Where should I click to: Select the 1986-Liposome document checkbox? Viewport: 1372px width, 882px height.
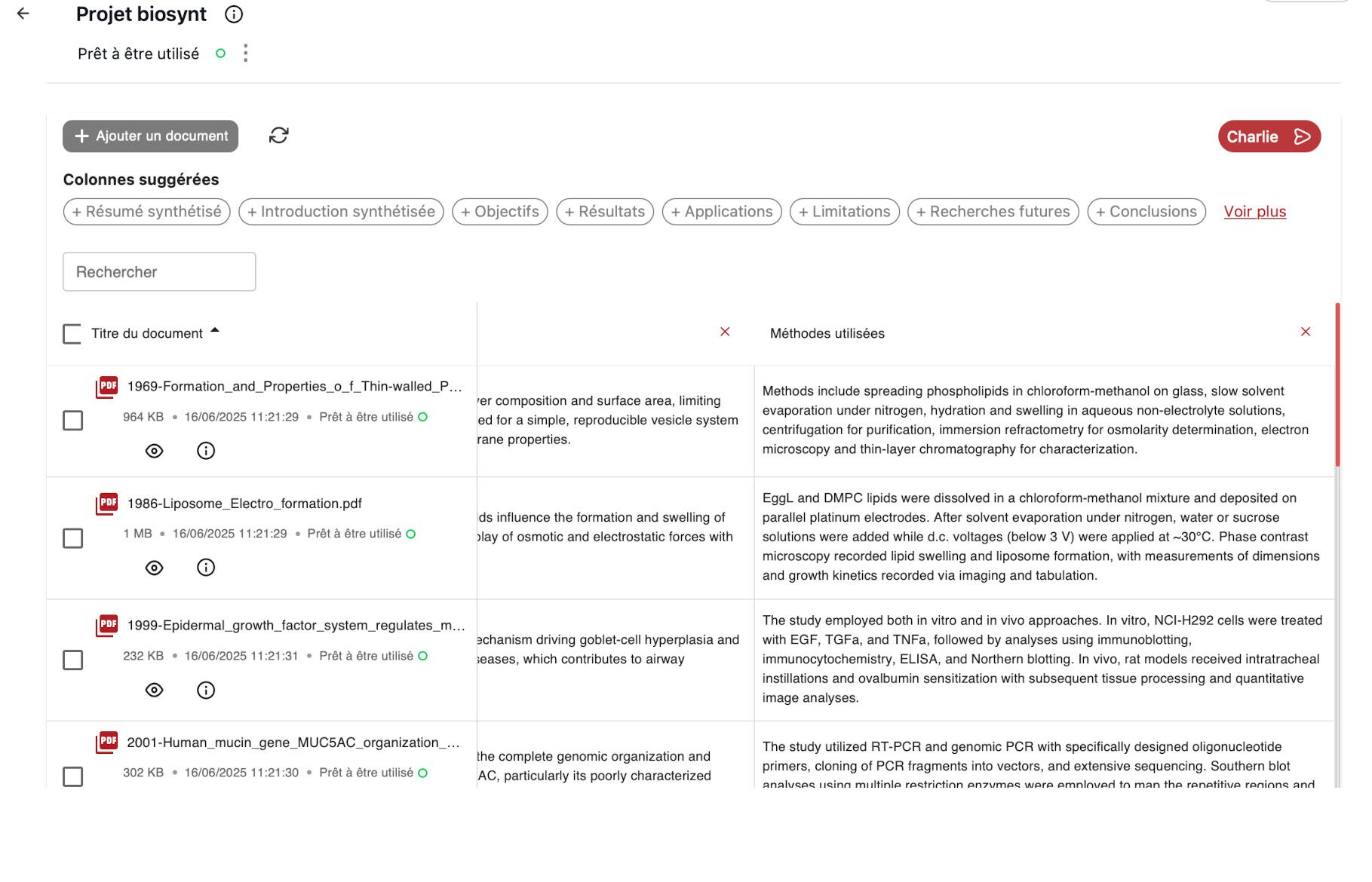pyautogui.click(x=73, y=538)
